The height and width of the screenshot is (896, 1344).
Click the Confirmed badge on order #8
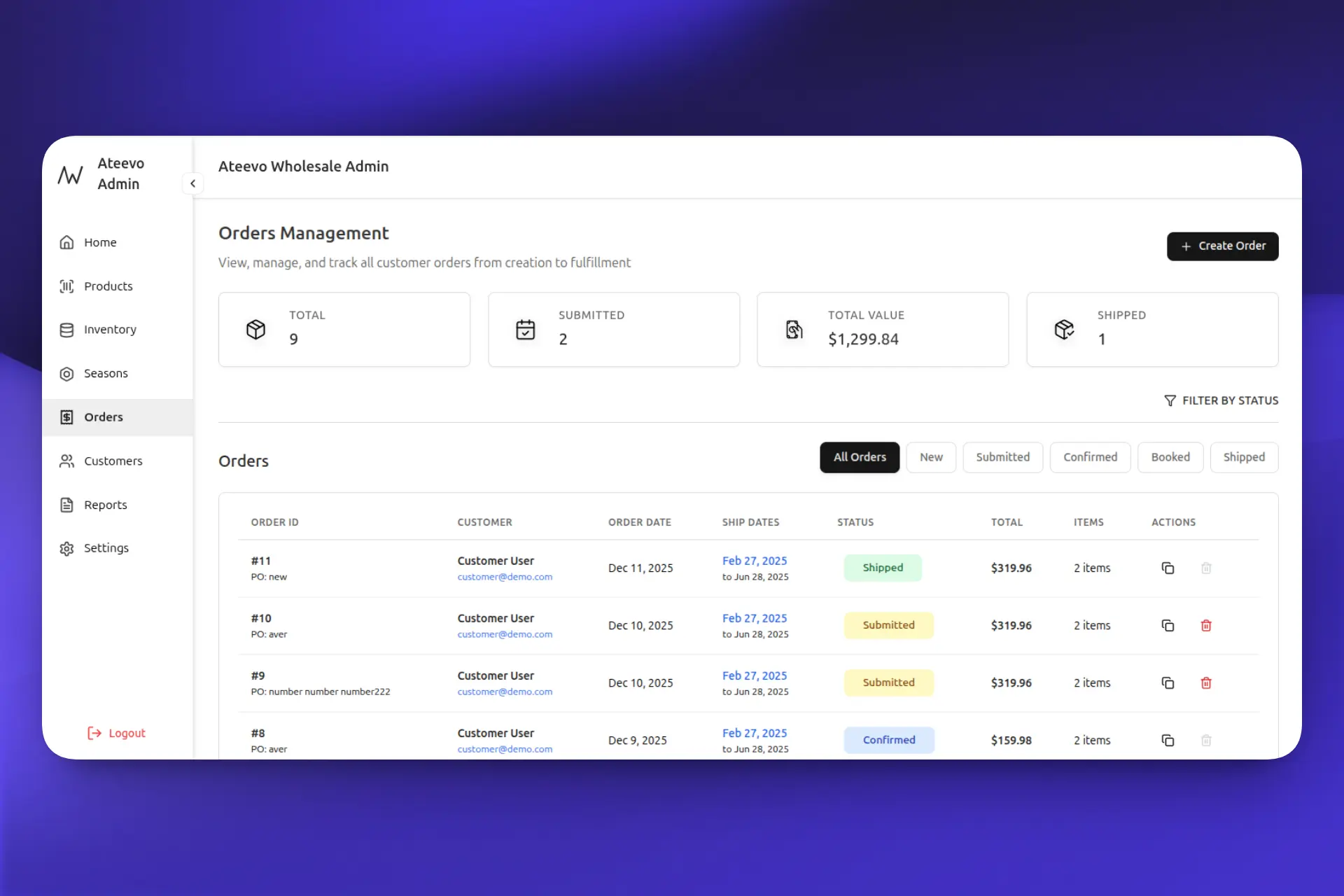coord(889,740)
